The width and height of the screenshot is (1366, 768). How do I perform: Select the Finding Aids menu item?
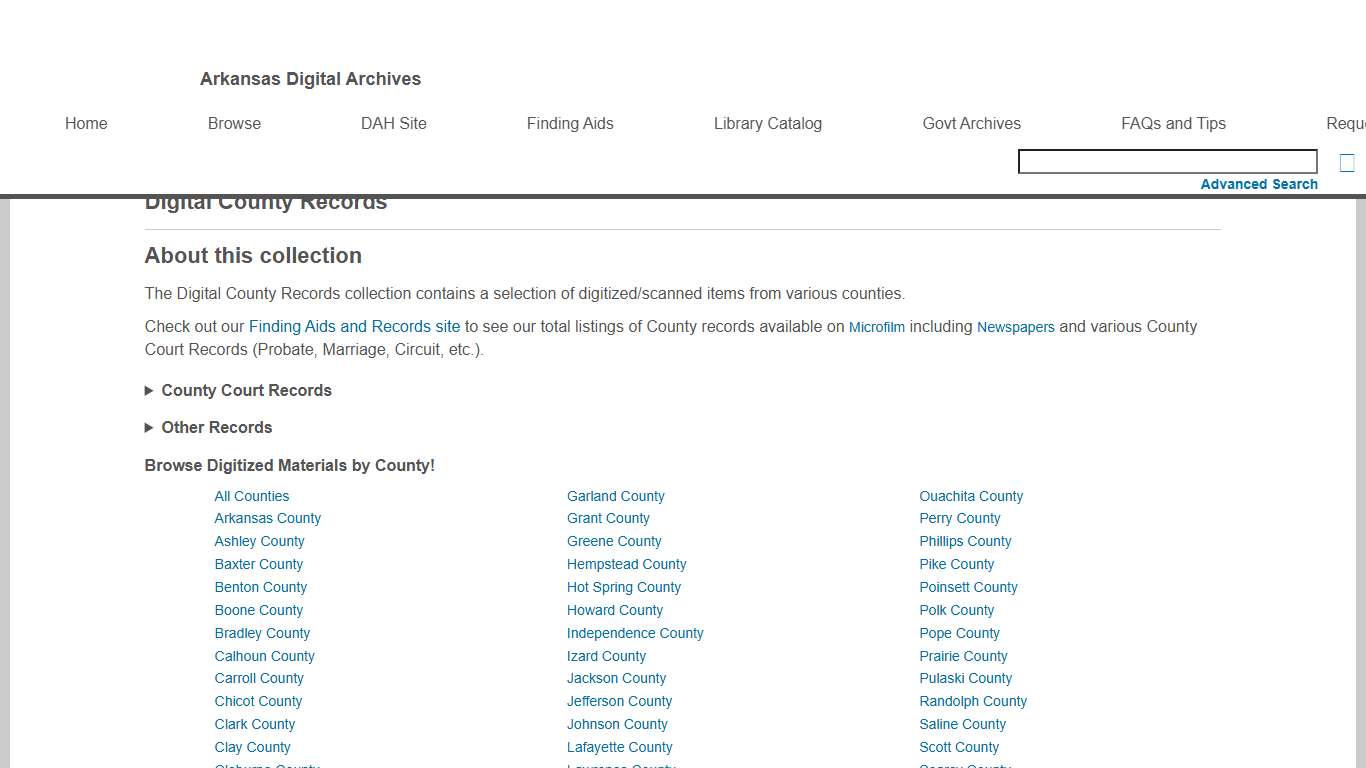click(x=570, y=123)
